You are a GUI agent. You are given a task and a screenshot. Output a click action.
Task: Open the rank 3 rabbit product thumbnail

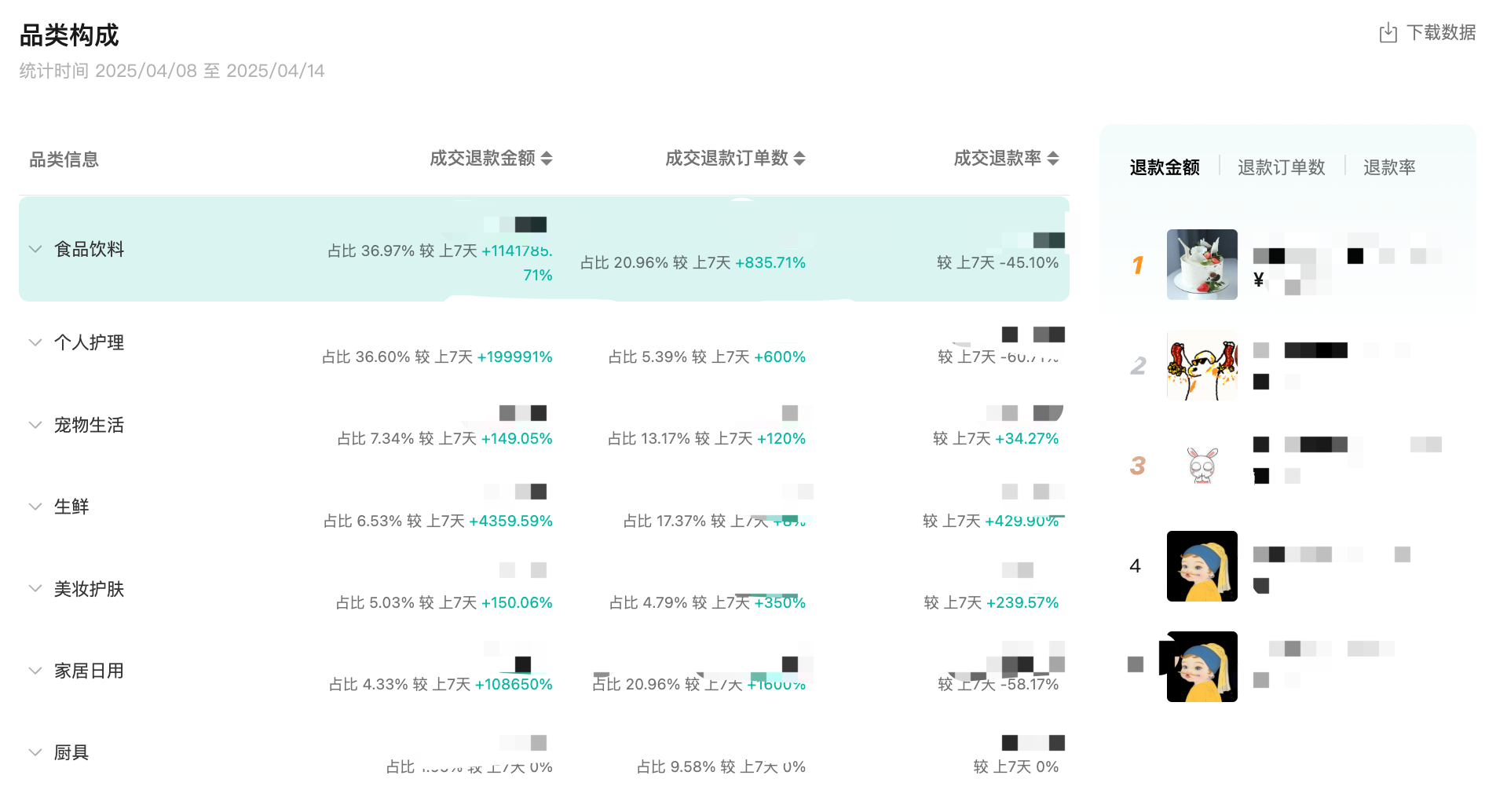tap(1202, 466)
